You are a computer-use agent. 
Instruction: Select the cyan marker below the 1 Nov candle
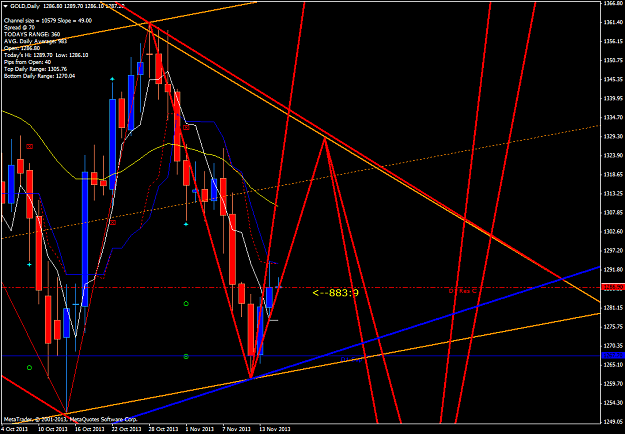[186, 224]
